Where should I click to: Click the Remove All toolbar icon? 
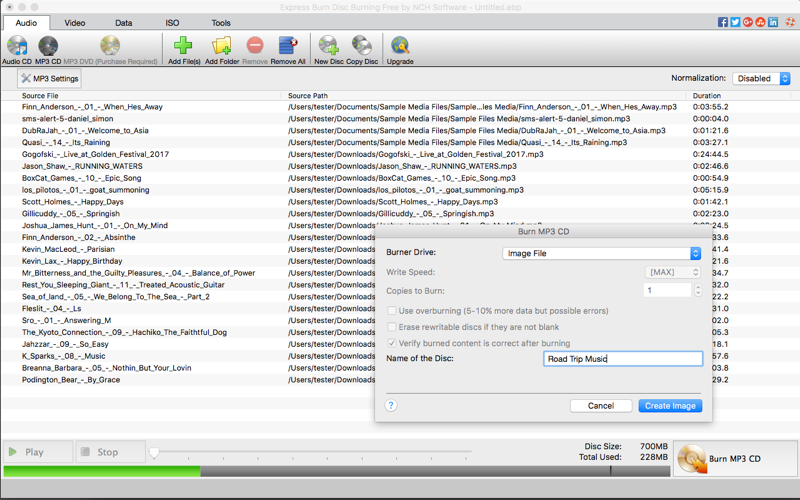tap(288, 47)
